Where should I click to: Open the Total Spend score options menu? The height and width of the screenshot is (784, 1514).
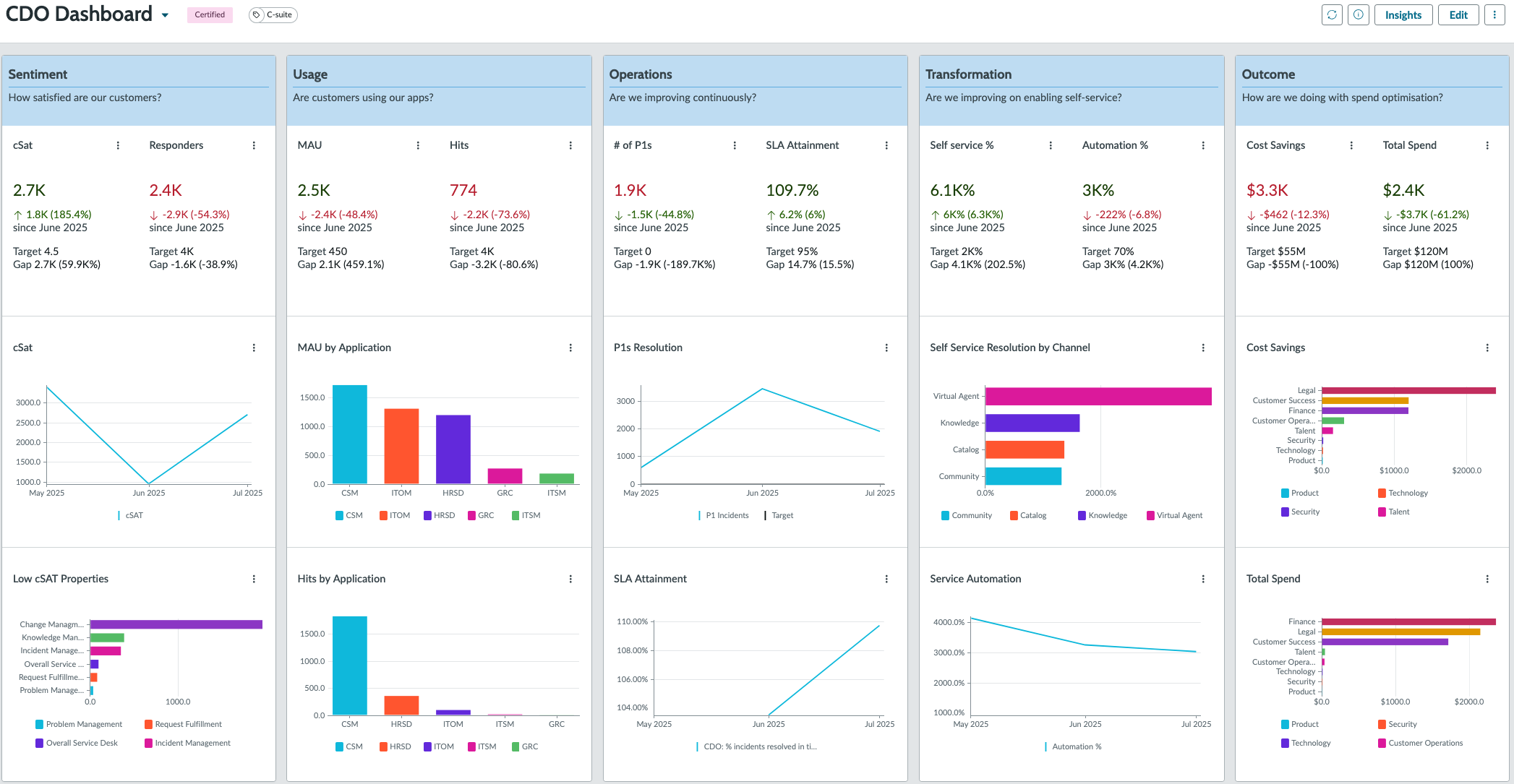[x=1487, y=145]
